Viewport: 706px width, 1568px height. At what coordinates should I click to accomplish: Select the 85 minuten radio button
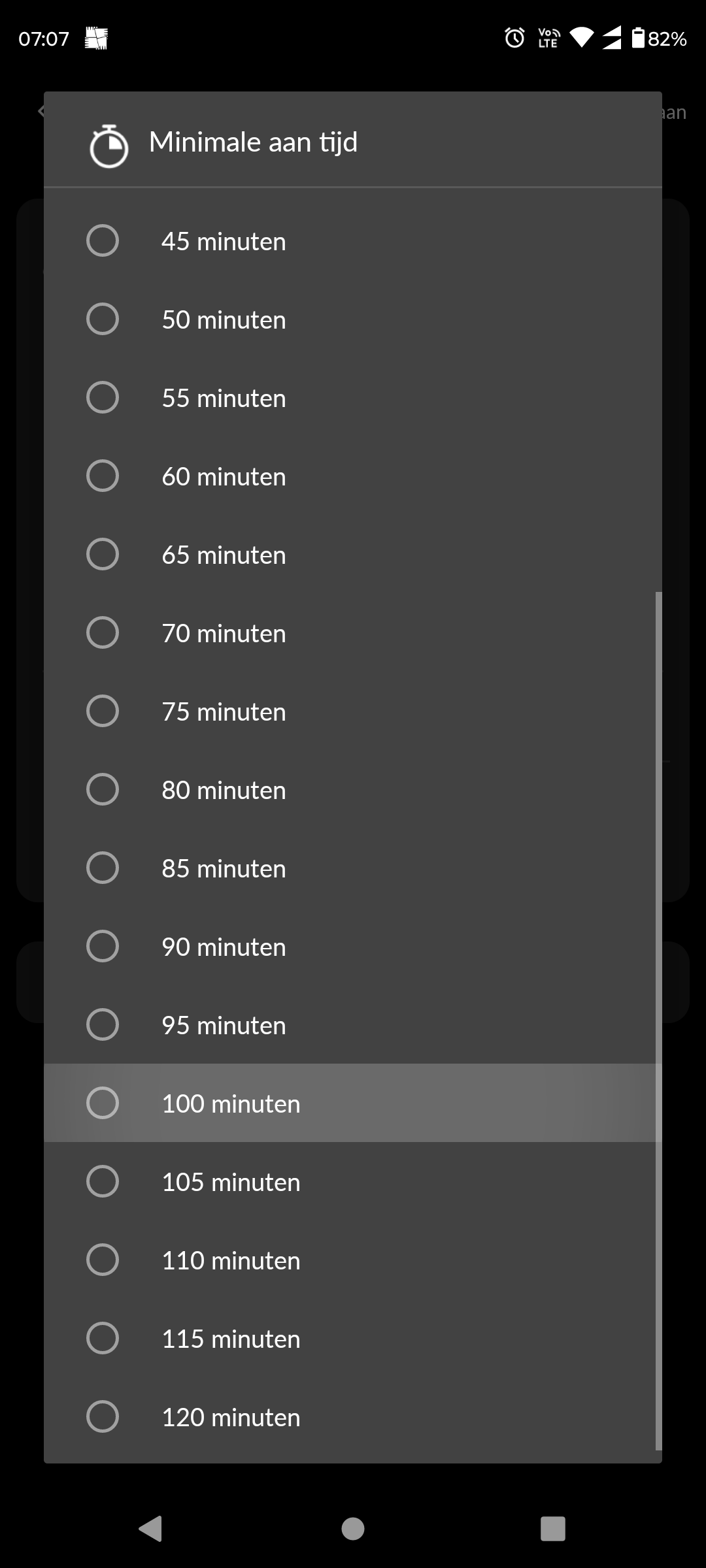(x=103, y=868)
